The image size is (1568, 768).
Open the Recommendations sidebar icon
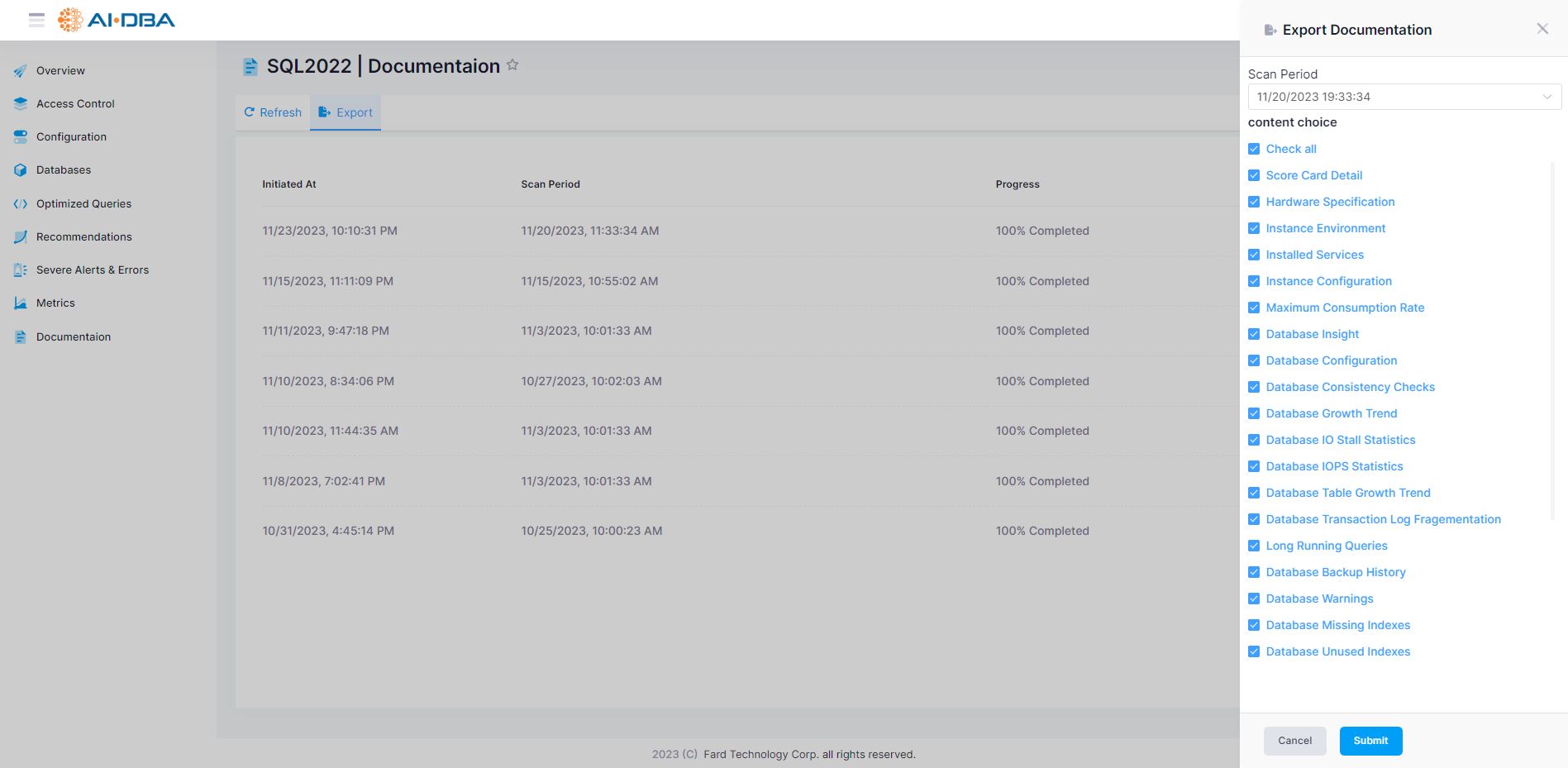(20, 236)
